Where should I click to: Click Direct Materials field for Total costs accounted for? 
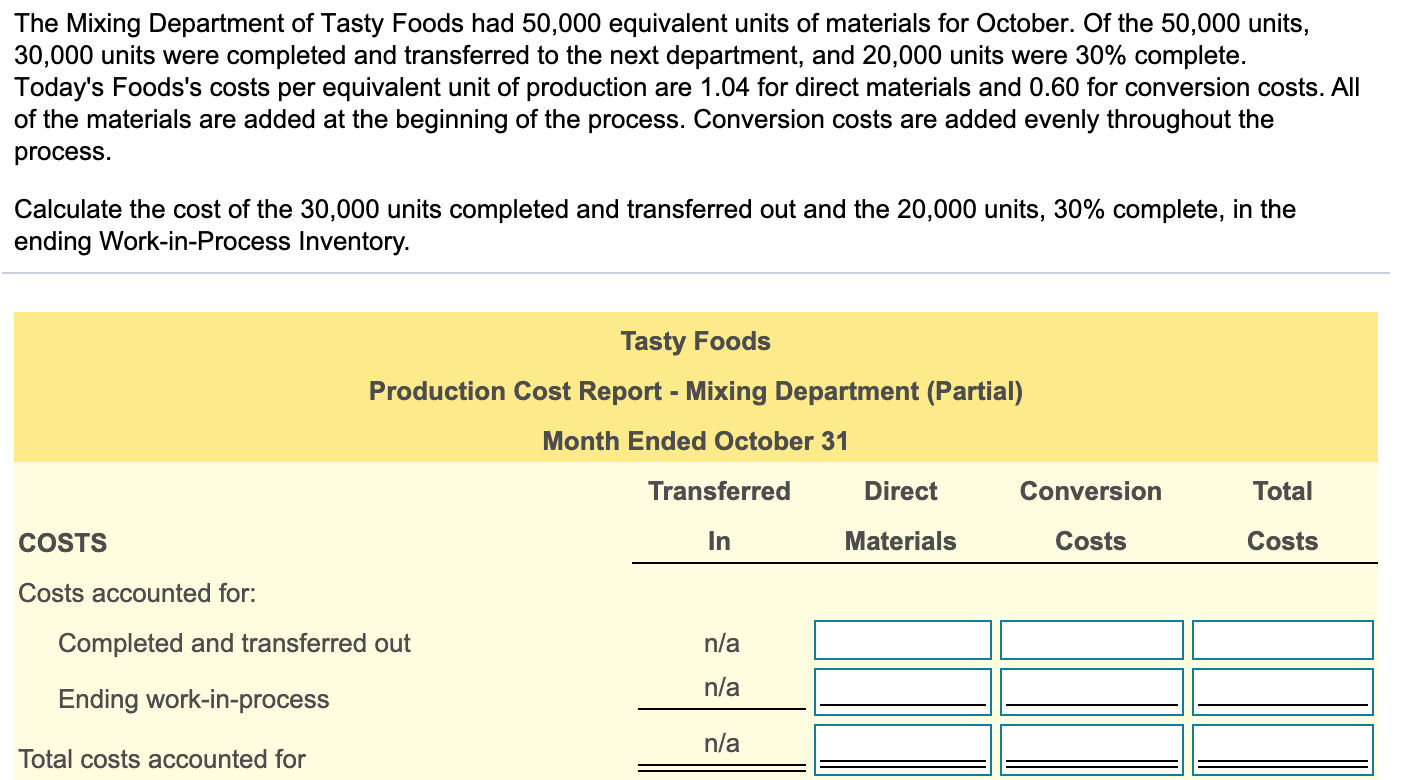coord(902,750)
